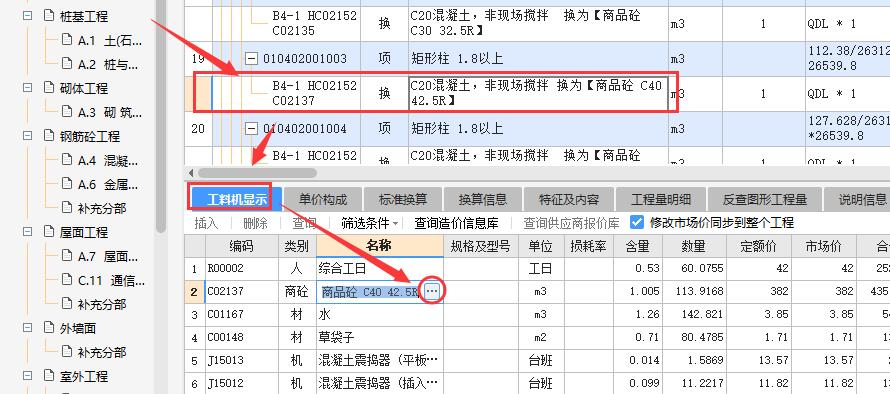Toggle 修改市场价同步到整个工程 checkbox

637,223
